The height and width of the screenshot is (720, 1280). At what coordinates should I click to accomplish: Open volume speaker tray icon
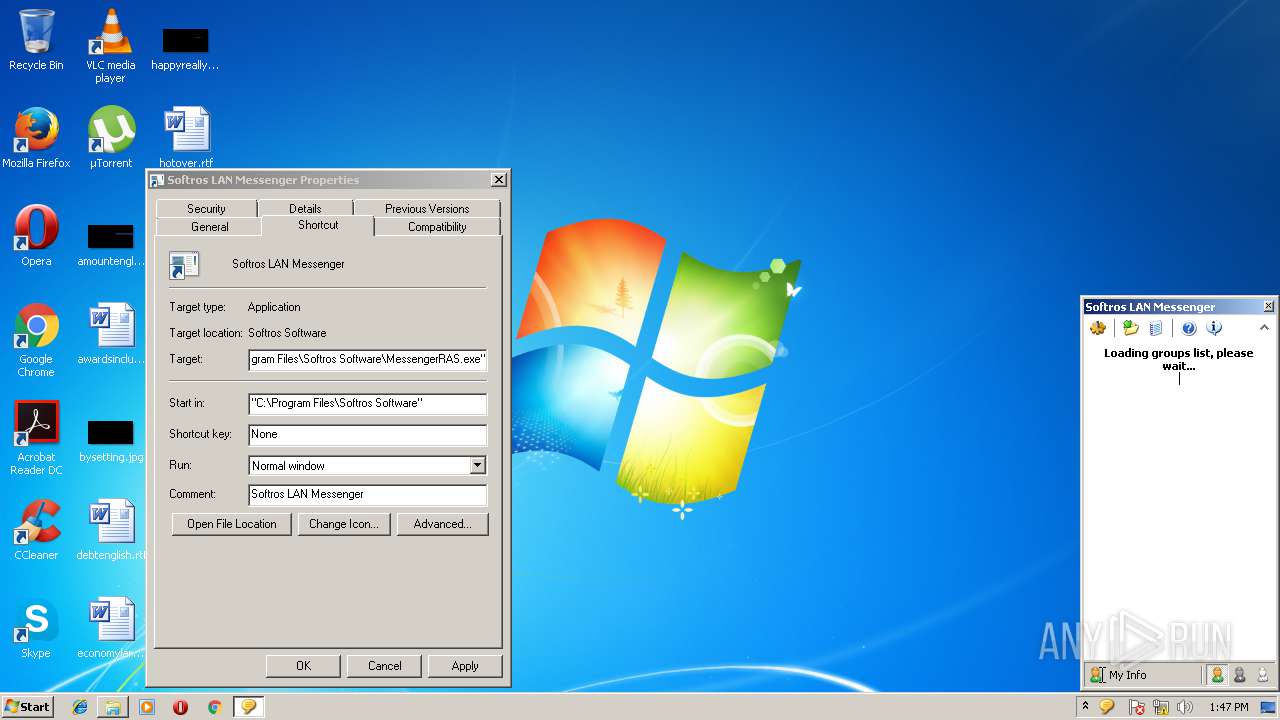pos(1185,707)
